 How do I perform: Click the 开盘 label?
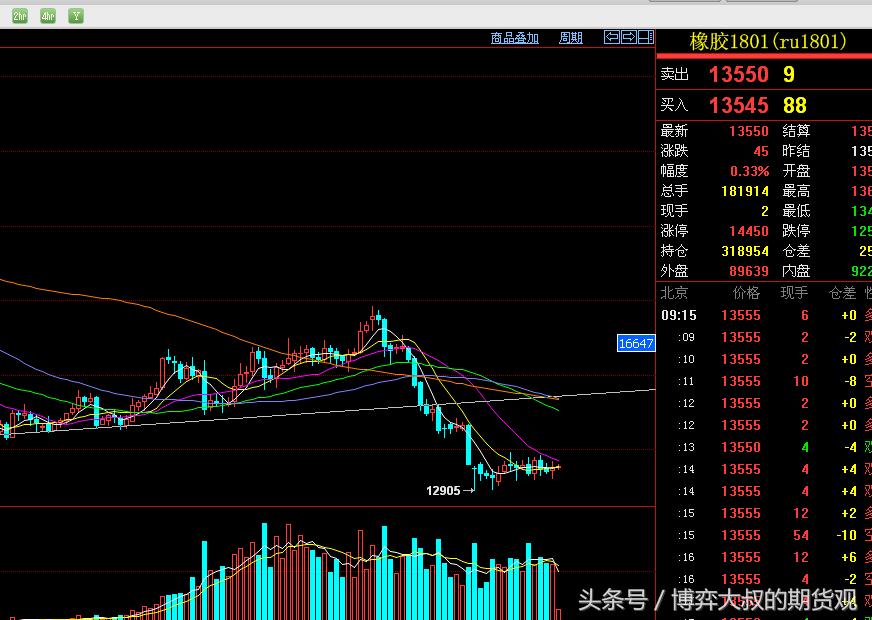point(796,171)
